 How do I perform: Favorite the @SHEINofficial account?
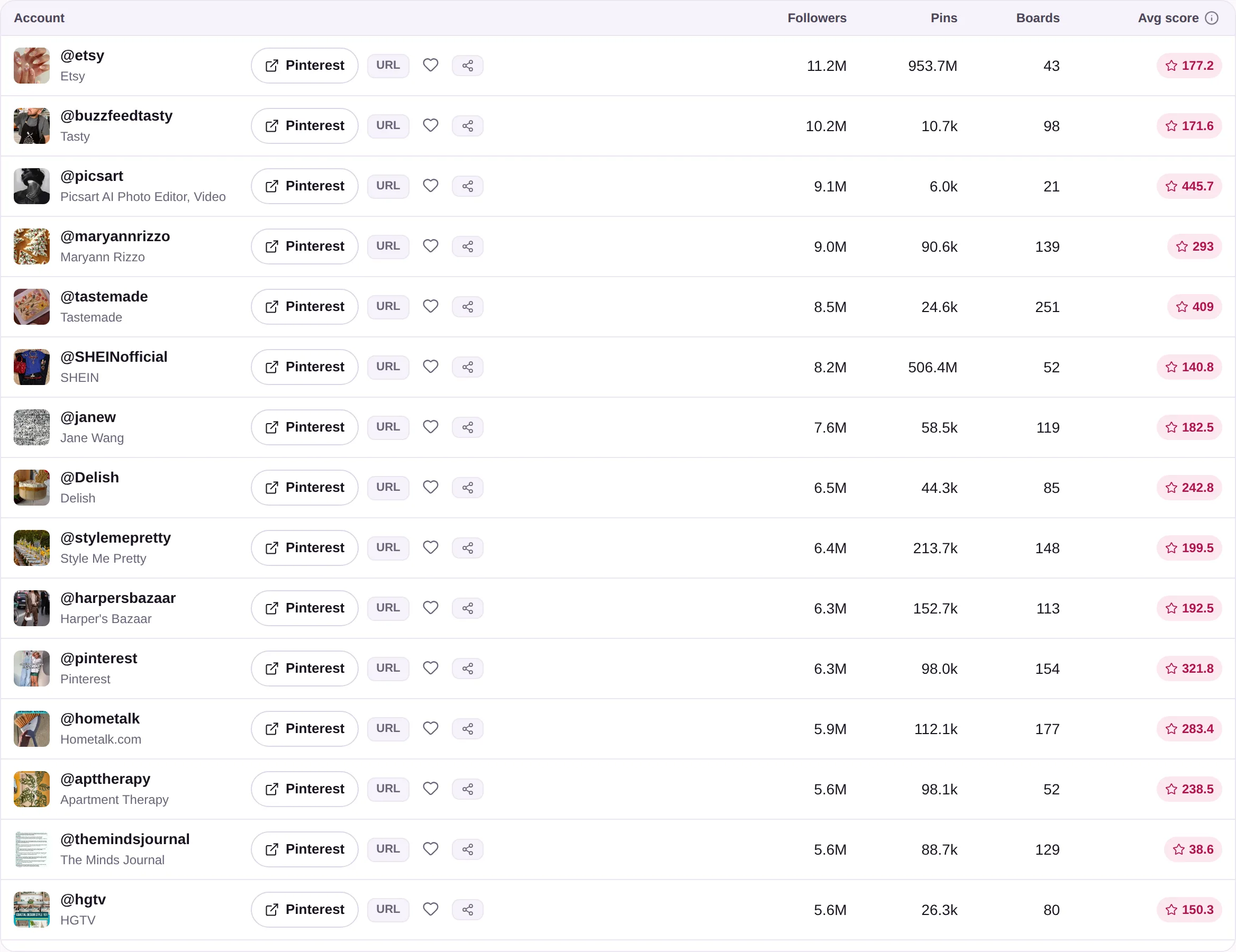click(x=431, y=367)
